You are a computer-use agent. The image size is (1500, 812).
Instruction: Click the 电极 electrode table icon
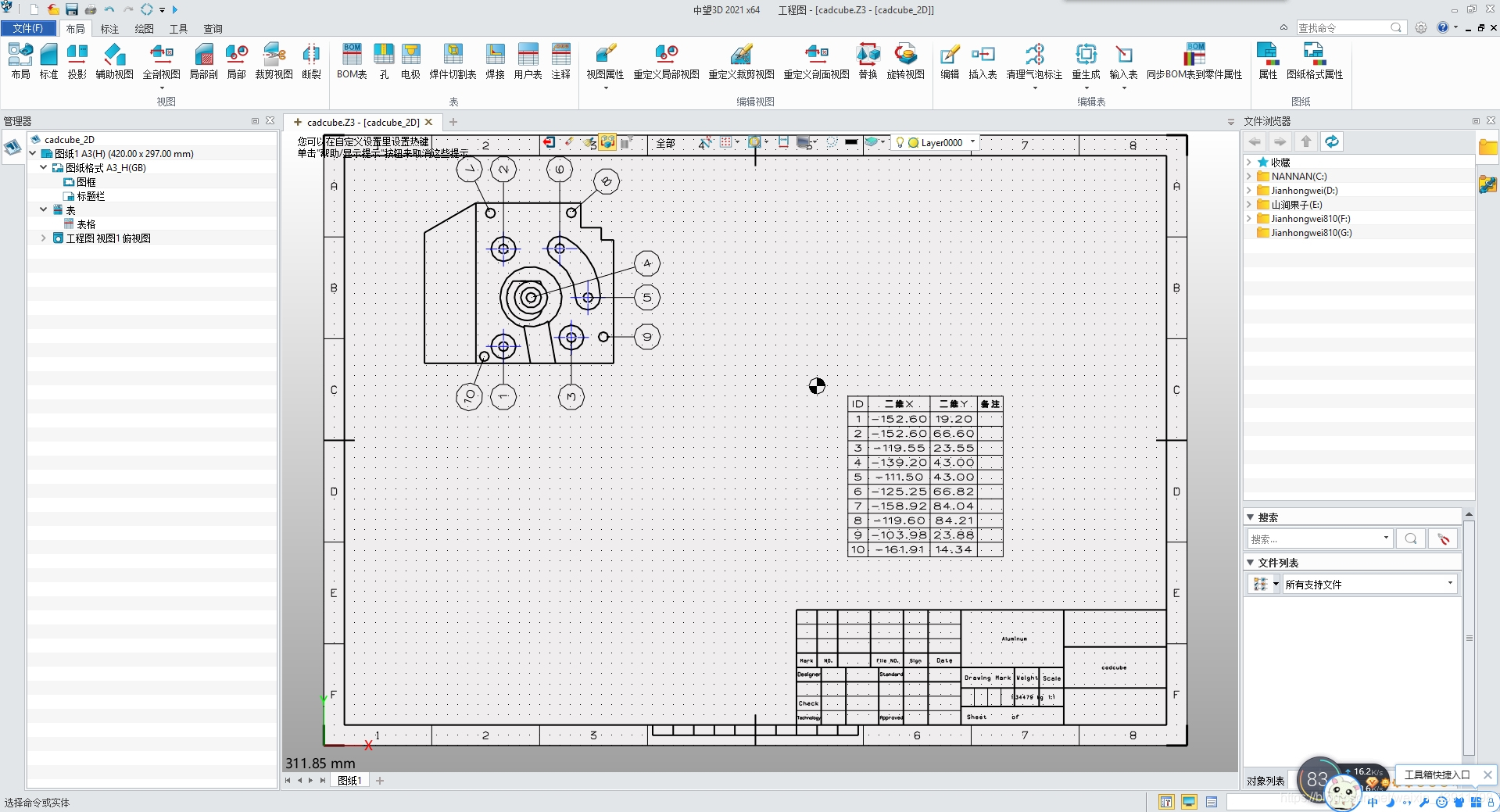tap(410, 61)
